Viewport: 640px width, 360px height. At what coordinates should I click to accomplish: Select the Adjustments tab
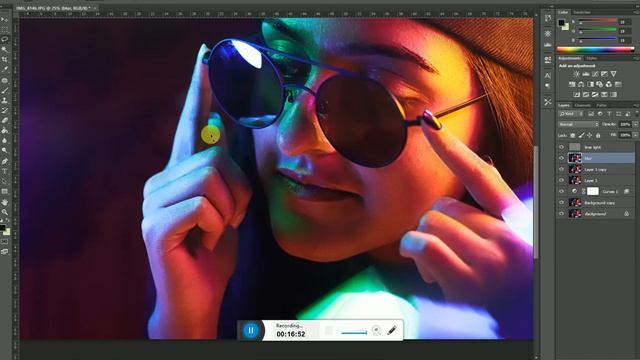[569, 58]
